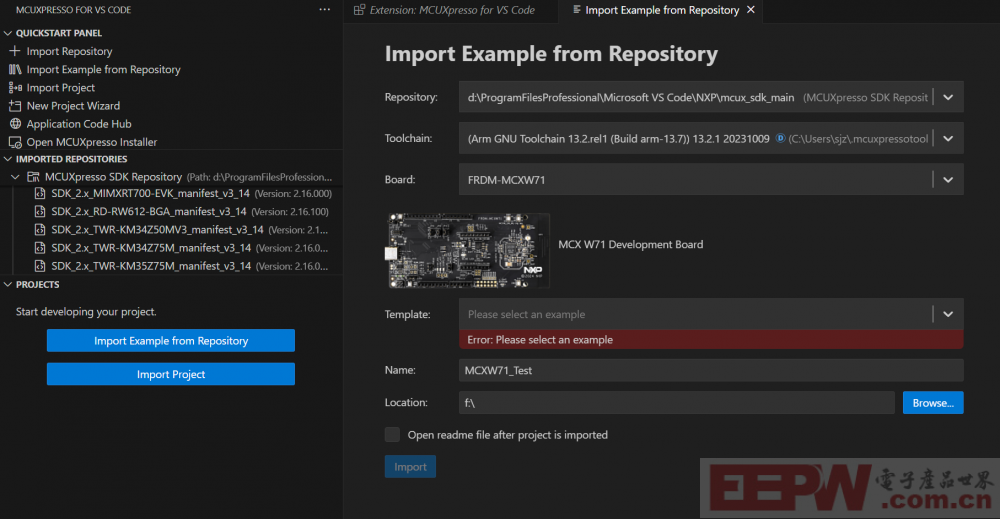1000x519 pixels.
Task: Open the Repository dropdown arrow
Action: [x=948, y=98]
